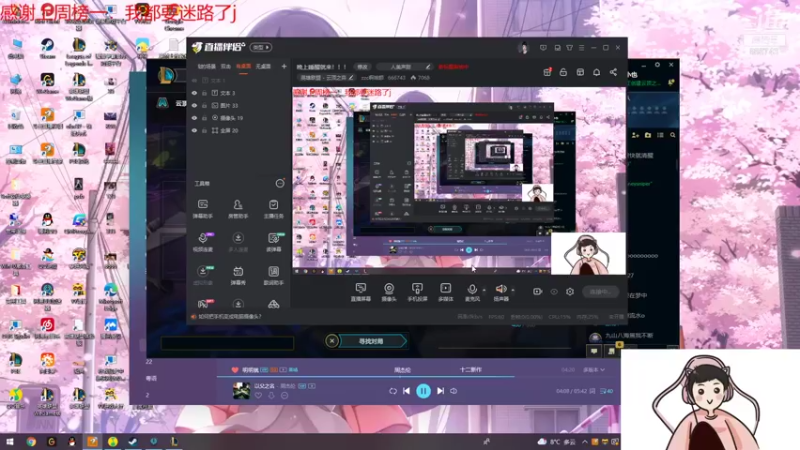Open the Windows Start button

pos(10,442)
